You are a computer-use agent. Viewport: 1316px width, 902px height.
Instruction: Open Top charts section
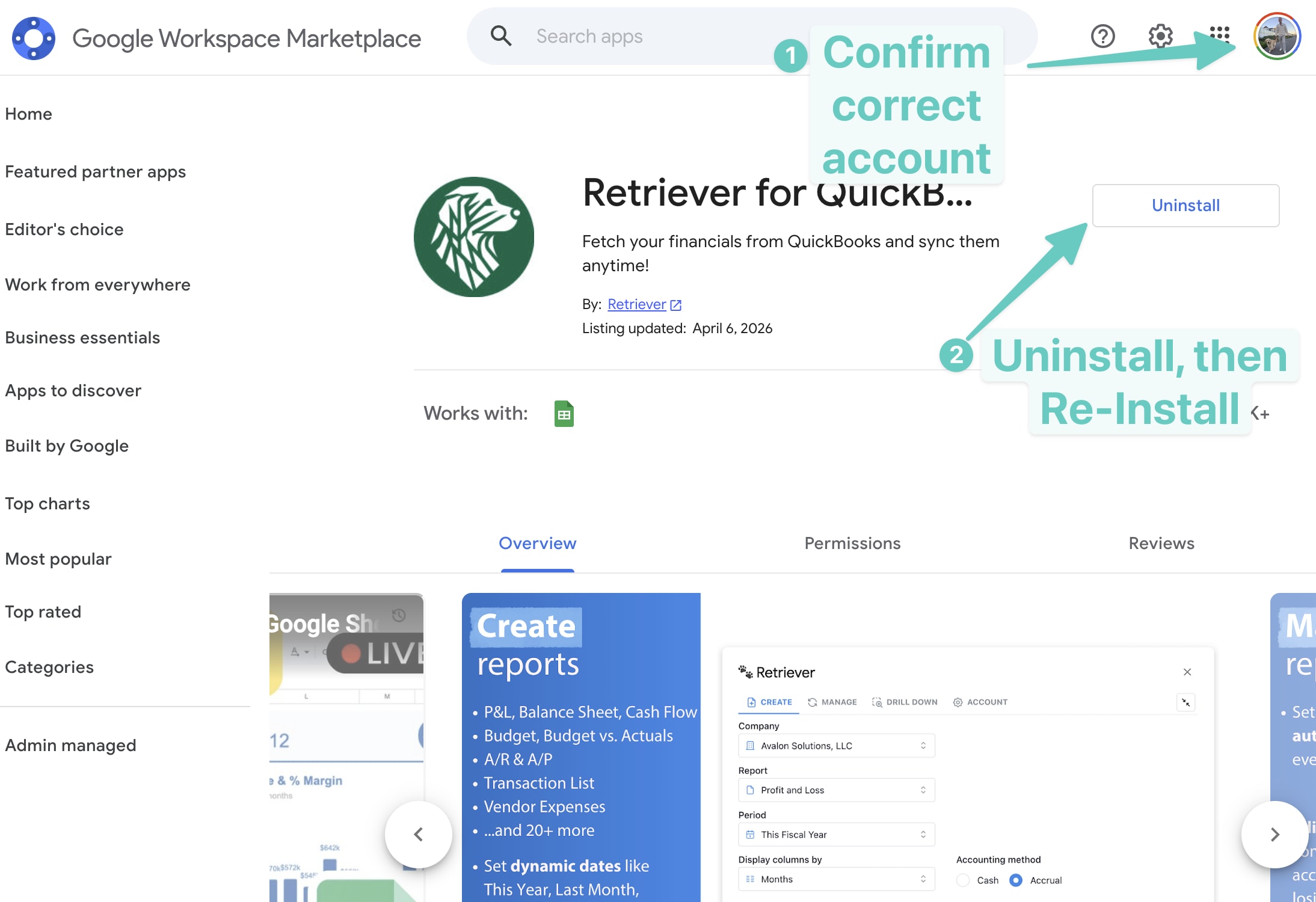pos(48,503)
